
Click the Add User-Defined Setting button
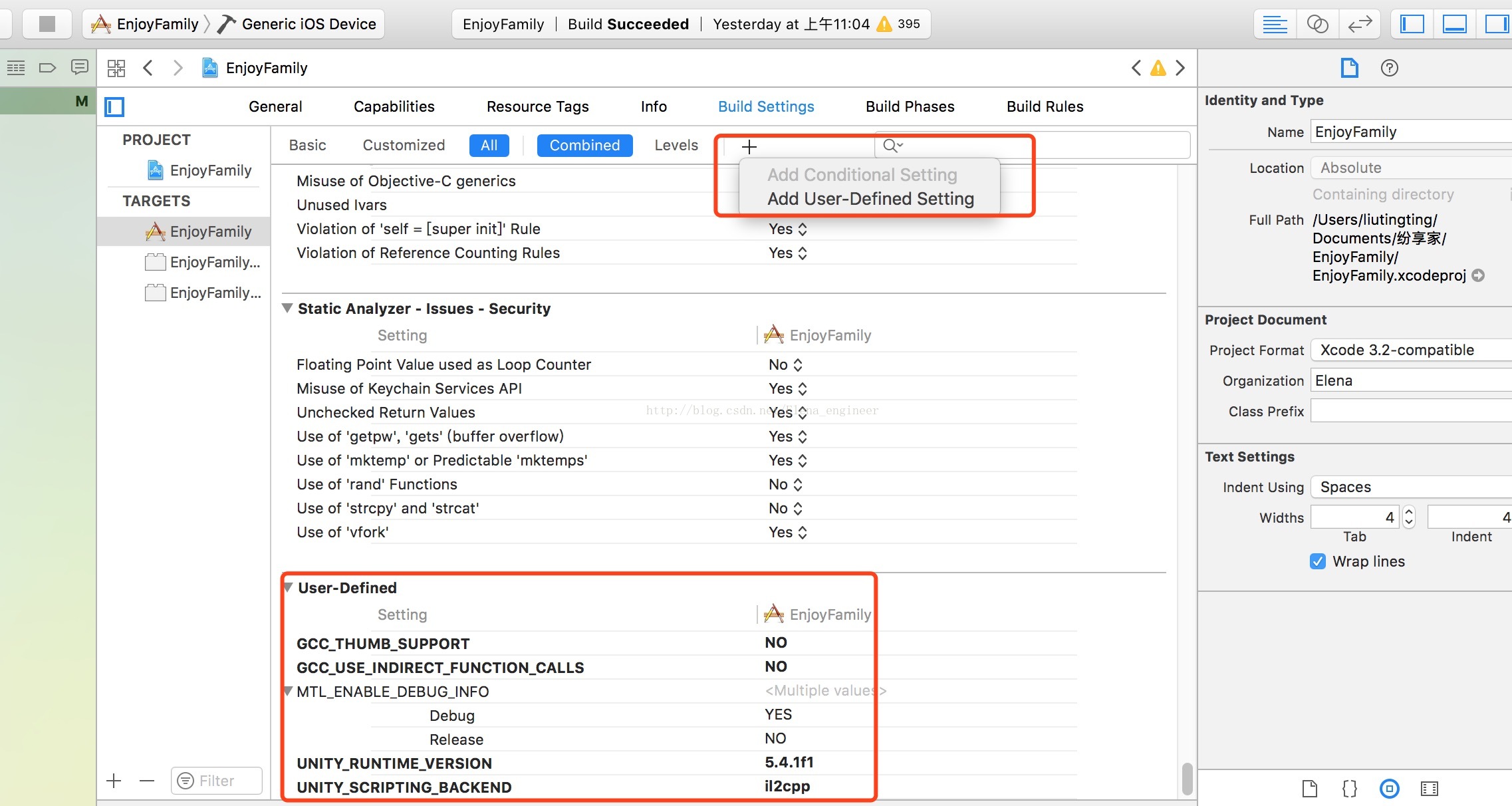(x=869, y=199)
